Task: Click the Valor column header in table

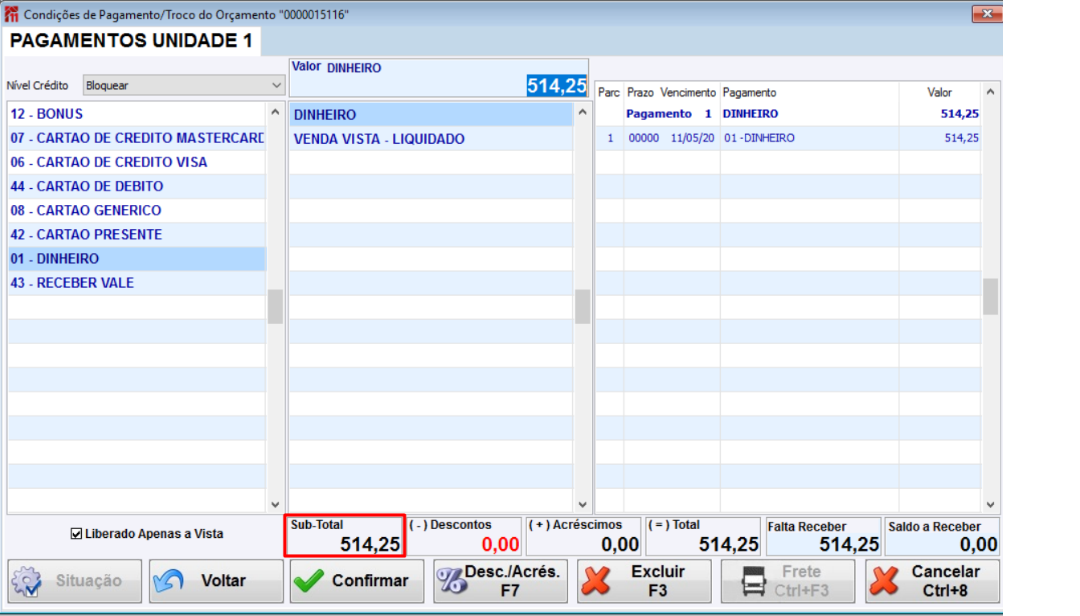Action: pos(939,92)
